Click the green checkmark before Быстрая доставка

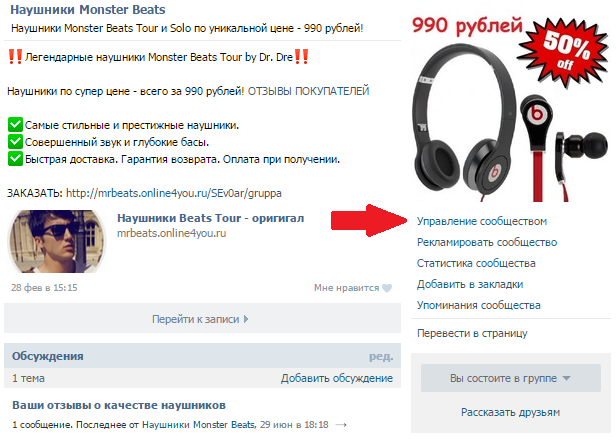pos(15,159)
